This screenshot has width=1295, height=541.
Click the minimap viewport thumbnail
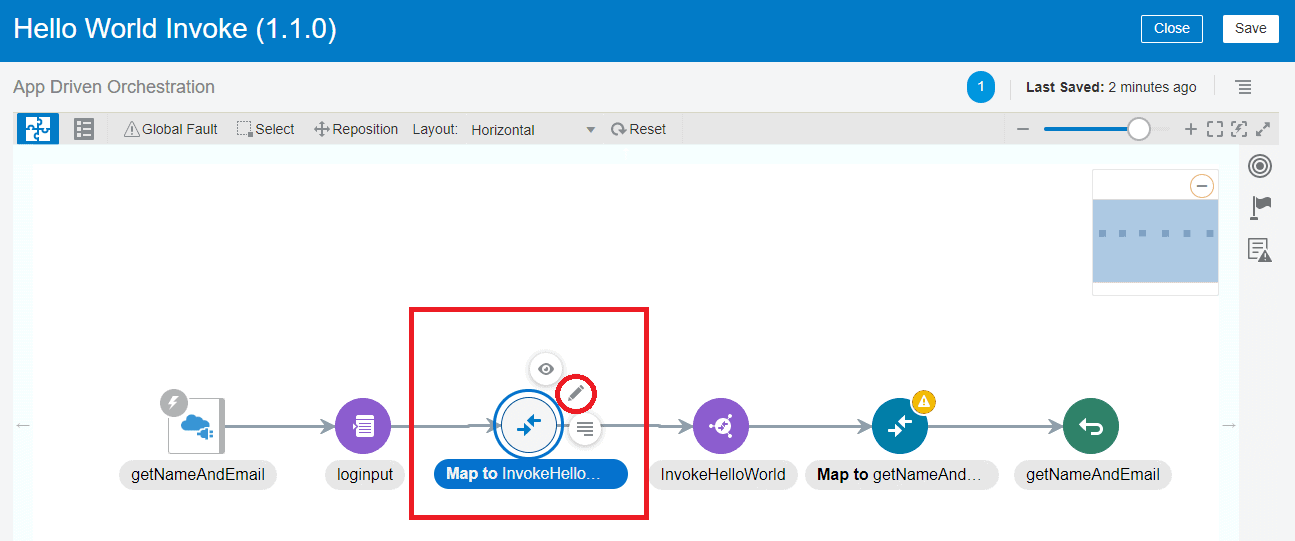(1155, 240)
